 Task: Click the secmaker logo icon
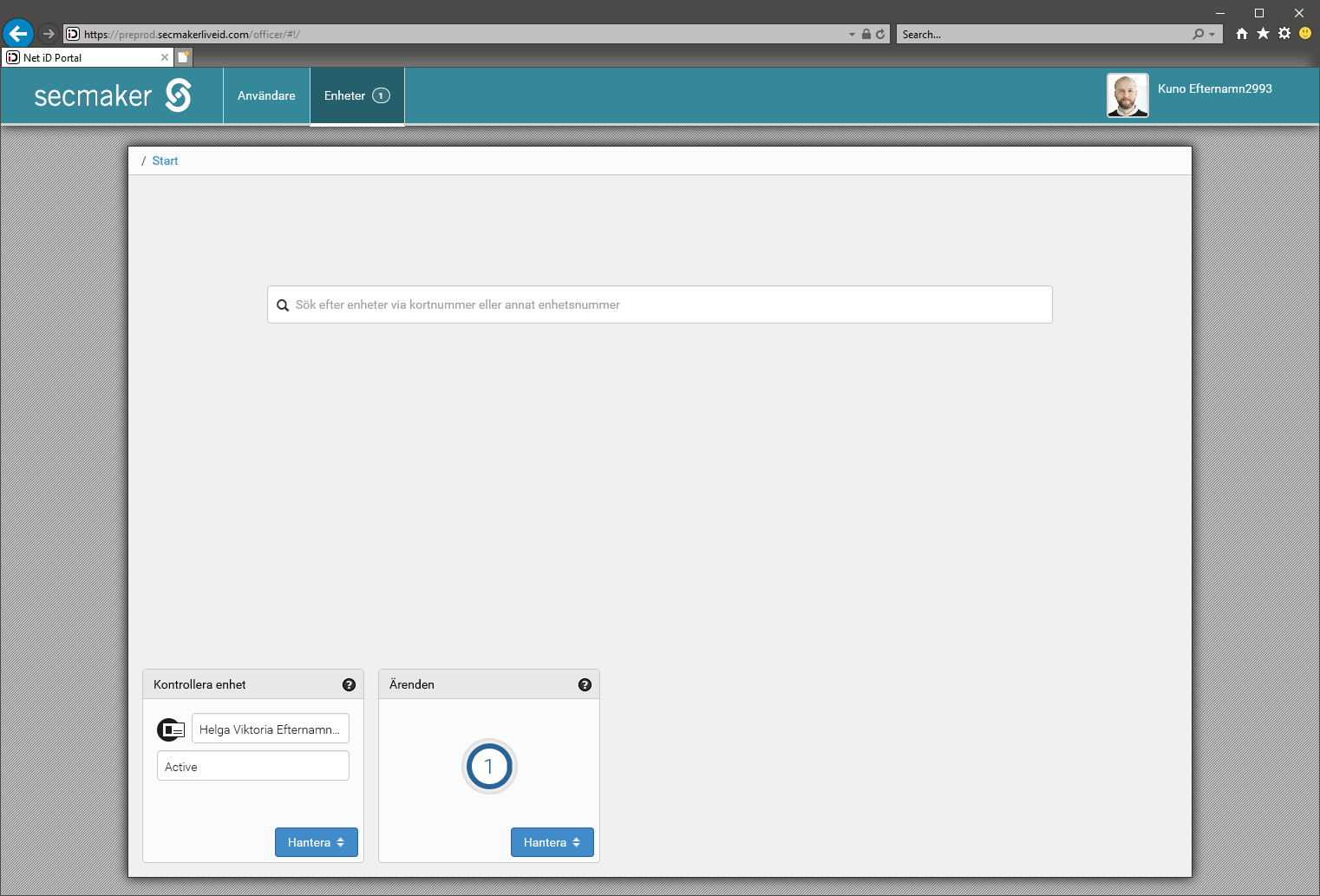pyautogui.click(x=179, y=95)
